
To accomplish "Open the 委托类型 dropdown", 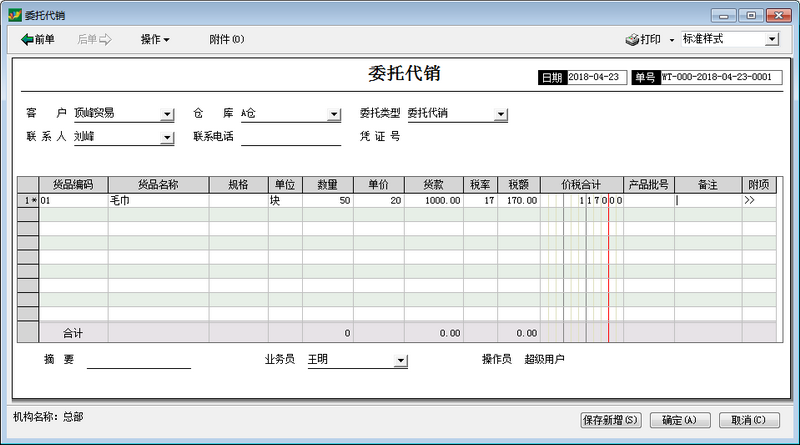I will coord(501,114).
